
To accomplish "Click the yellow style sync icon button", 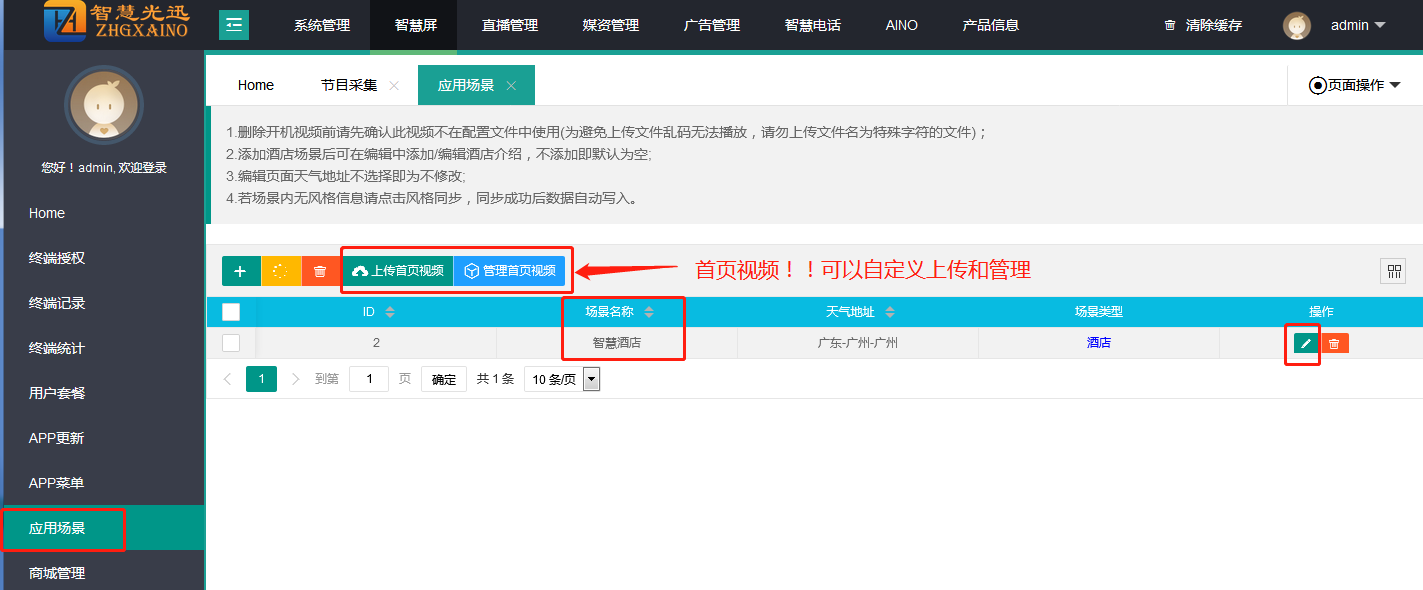I will point(280,271).
